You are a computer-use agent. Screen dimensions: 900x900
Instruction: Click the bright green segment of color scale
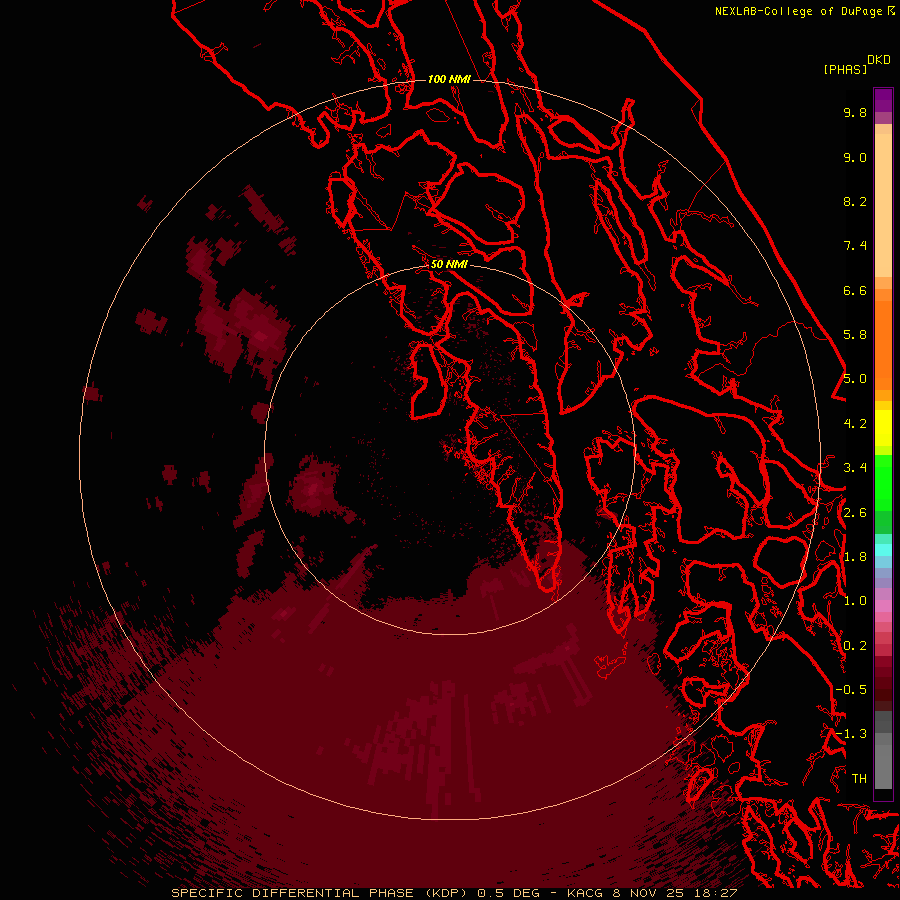point(883,482)
